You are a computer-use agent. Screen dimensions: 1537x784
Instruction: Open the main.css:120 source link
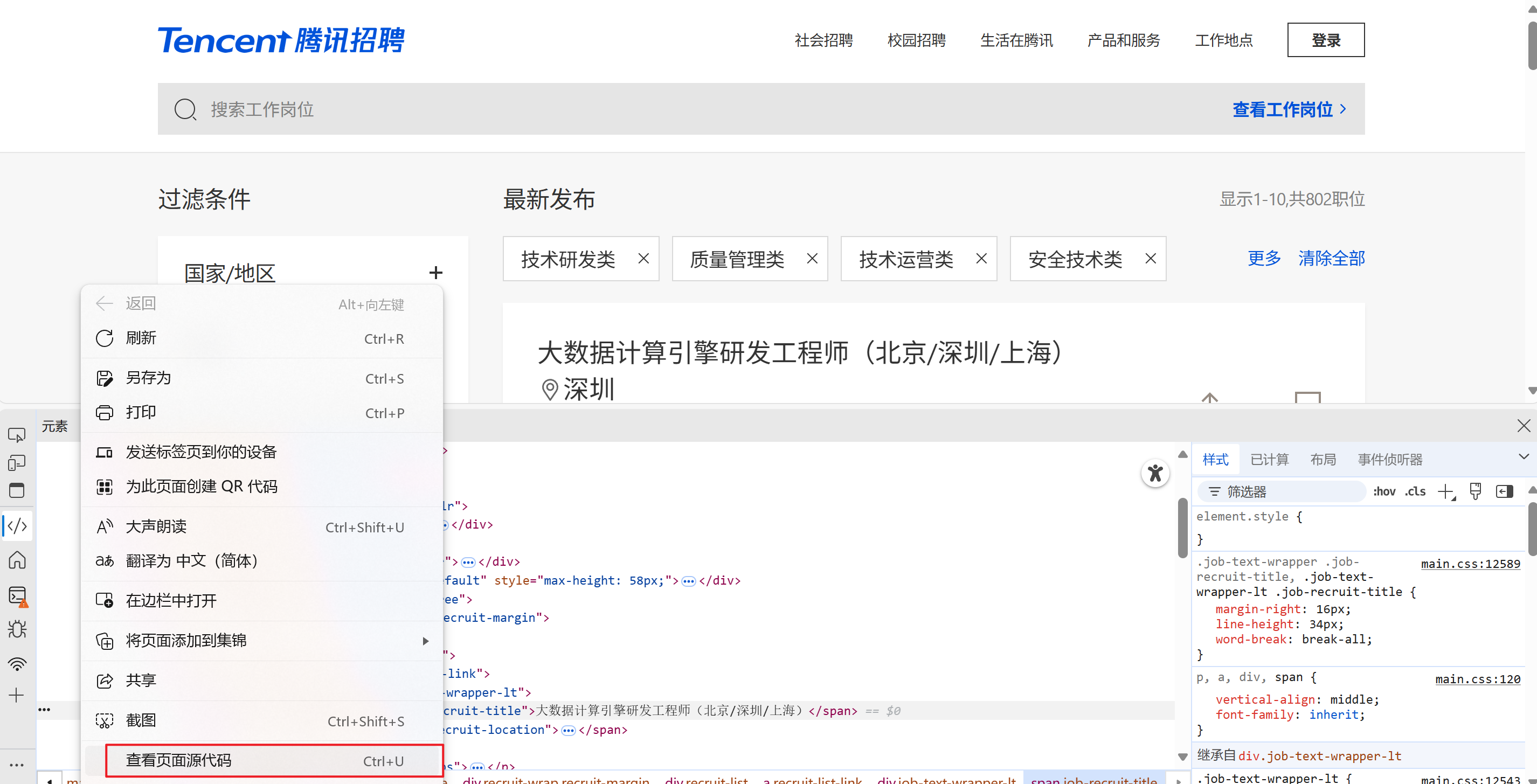point(1477,679)
